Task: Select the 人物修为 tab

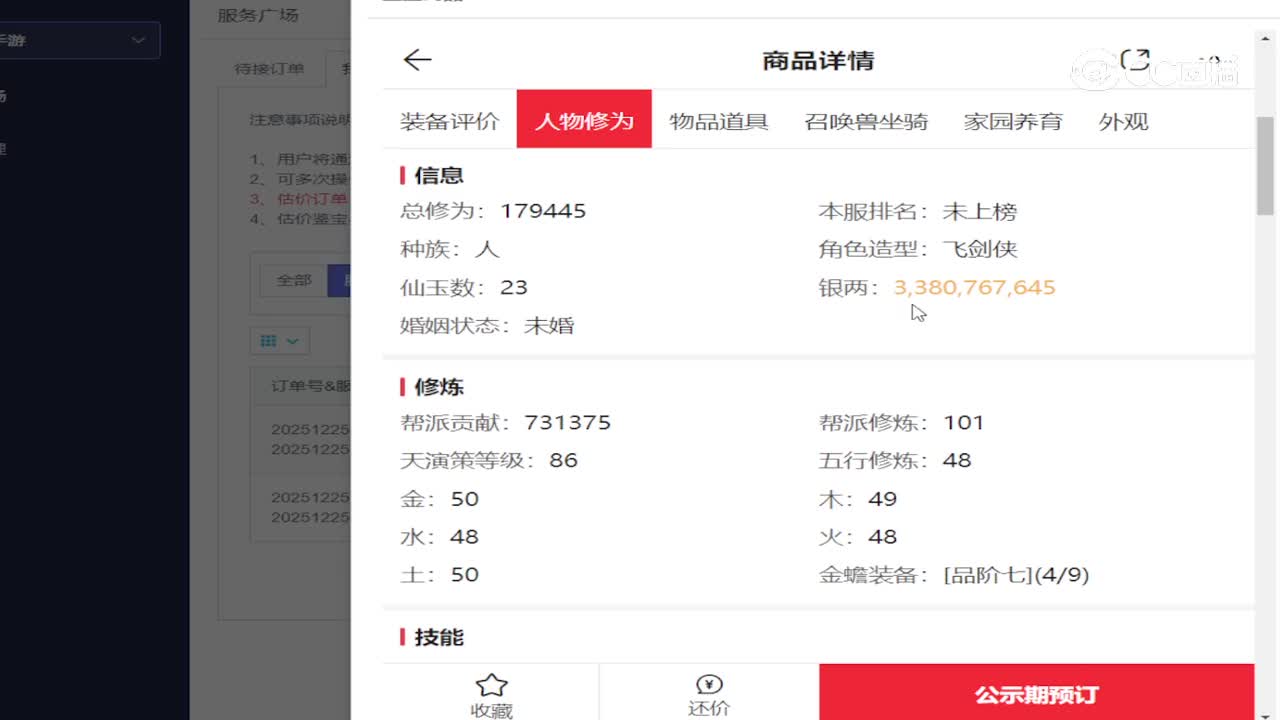Action: (584, 120)
